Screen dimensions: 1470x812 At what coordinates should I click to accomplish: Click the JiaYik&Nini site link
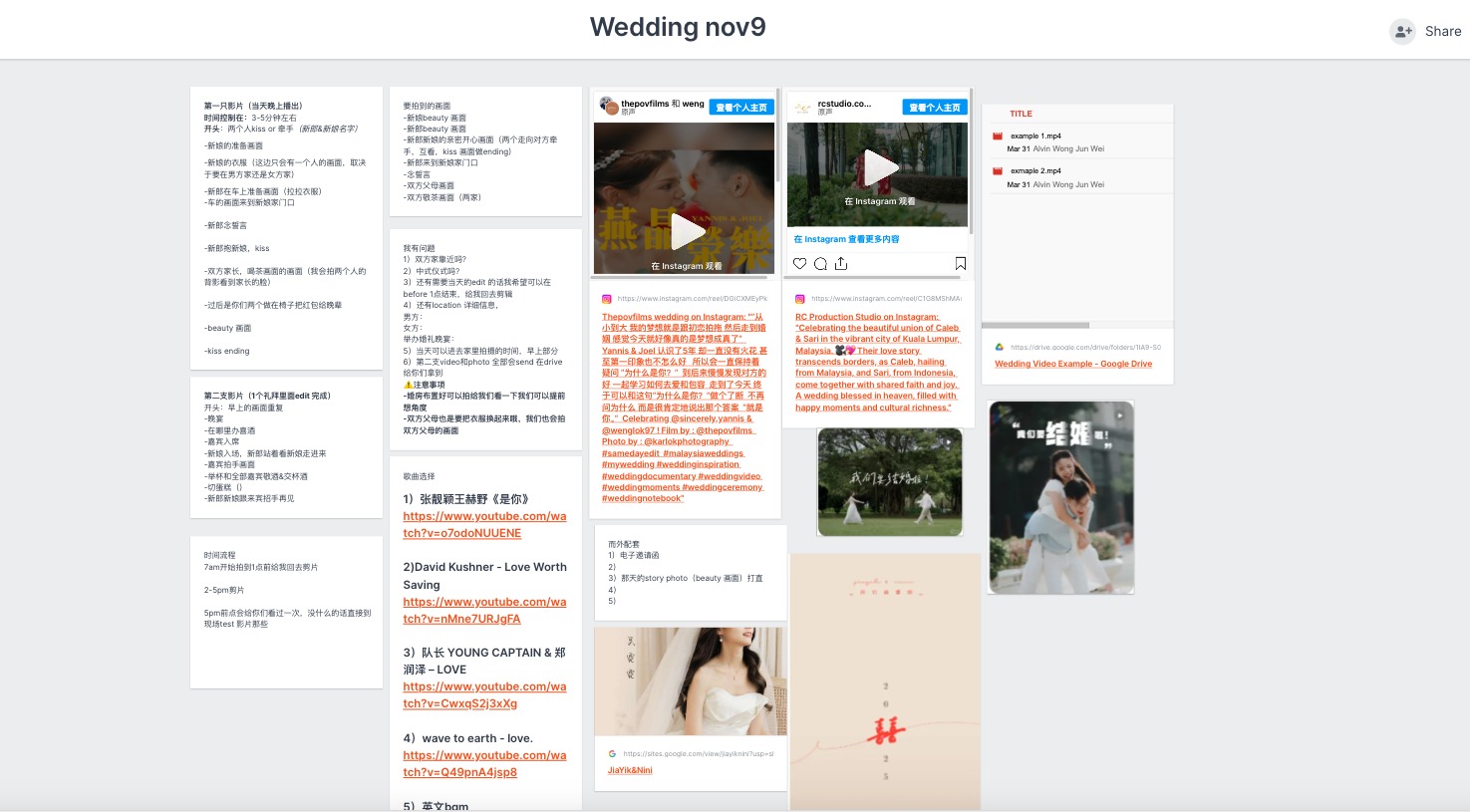pyautogui.click(x=630, y=770)
